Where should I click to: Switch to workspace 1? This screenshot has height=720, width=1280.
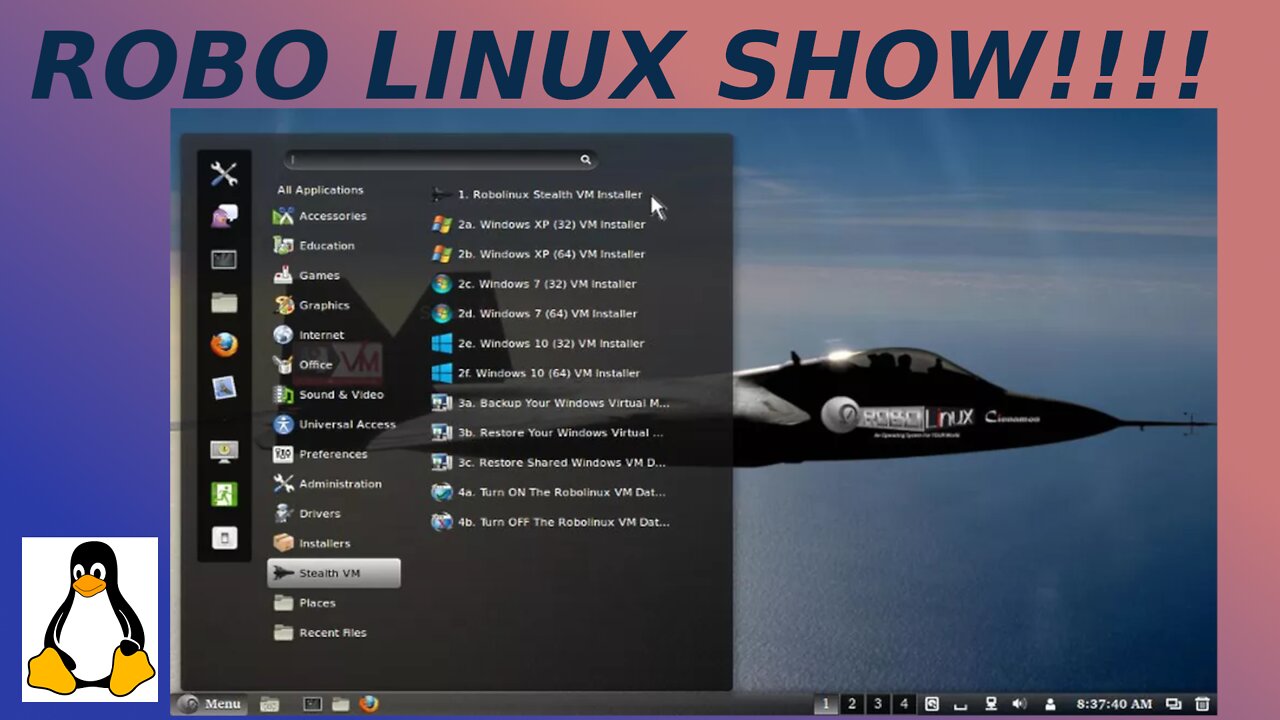[x=826, y=704]
